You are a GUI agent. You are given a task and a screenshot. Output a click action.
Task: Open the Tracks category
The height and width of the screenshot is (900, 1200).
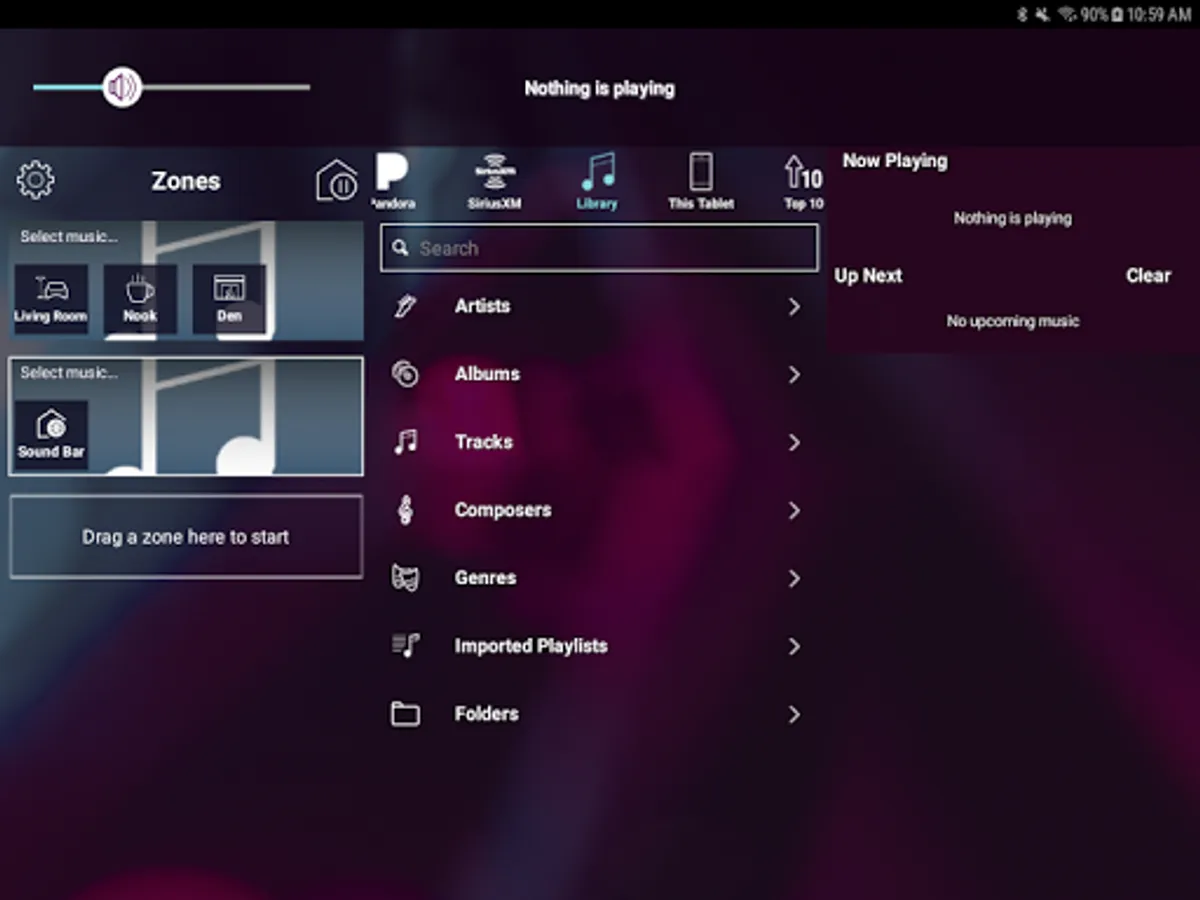[x=599, y=442]
